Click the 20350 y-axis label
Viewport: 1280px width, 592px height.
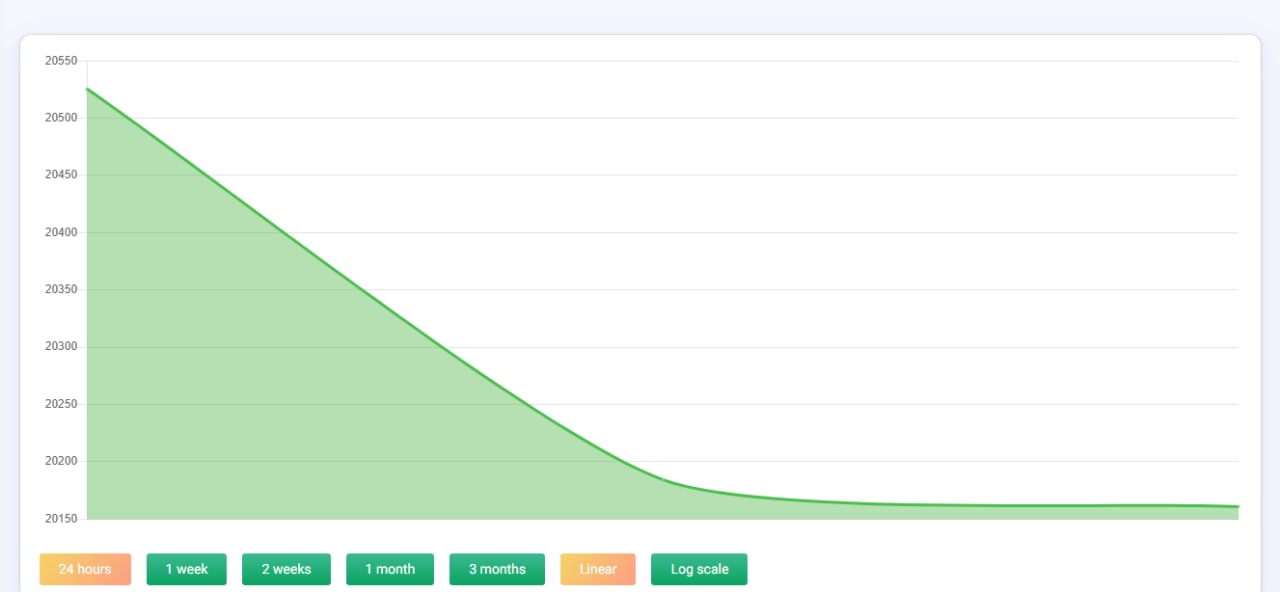click(x=61, y=290)
